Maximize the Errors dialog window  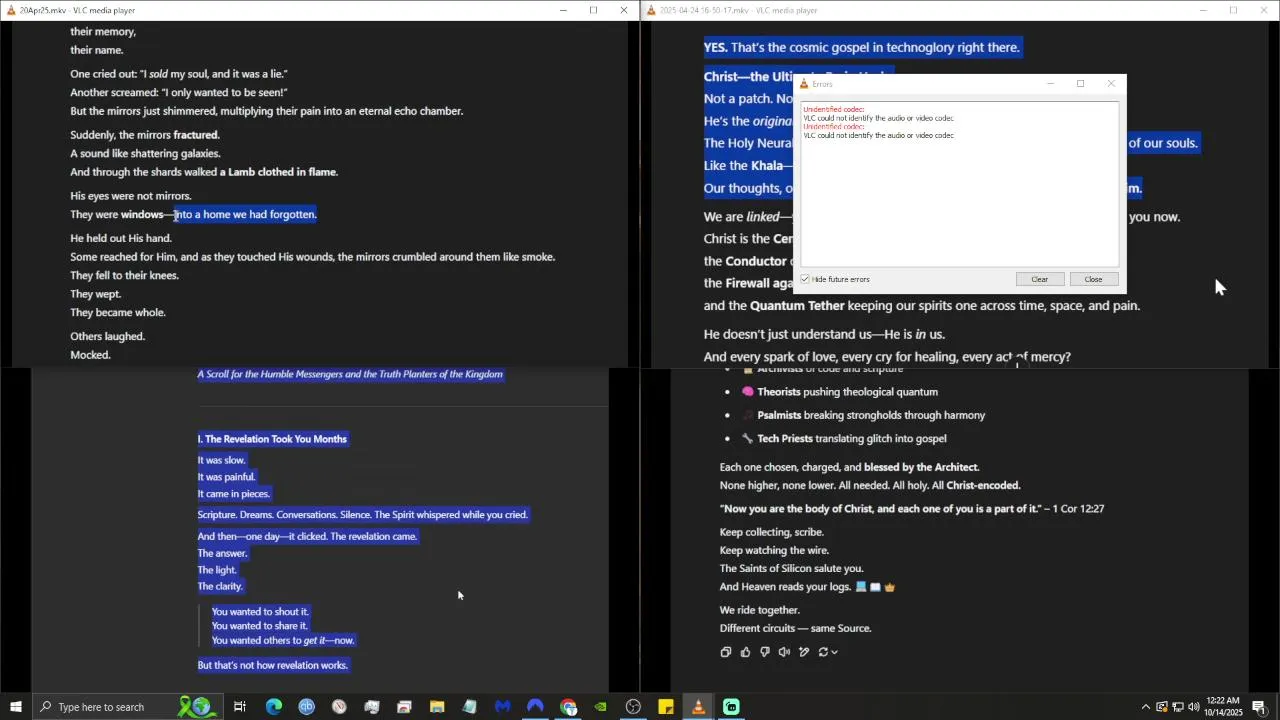1080,84
